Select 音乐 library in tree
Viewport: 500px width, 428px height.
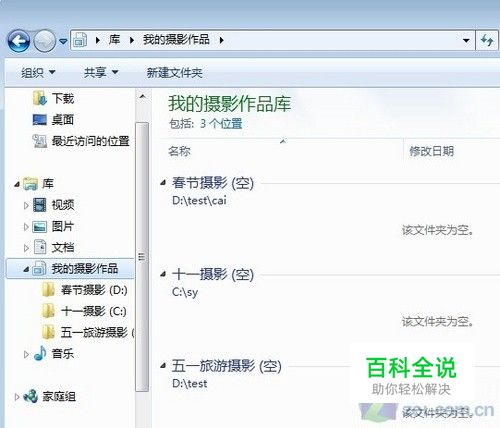pyautogui.click(x=63, y=354)
